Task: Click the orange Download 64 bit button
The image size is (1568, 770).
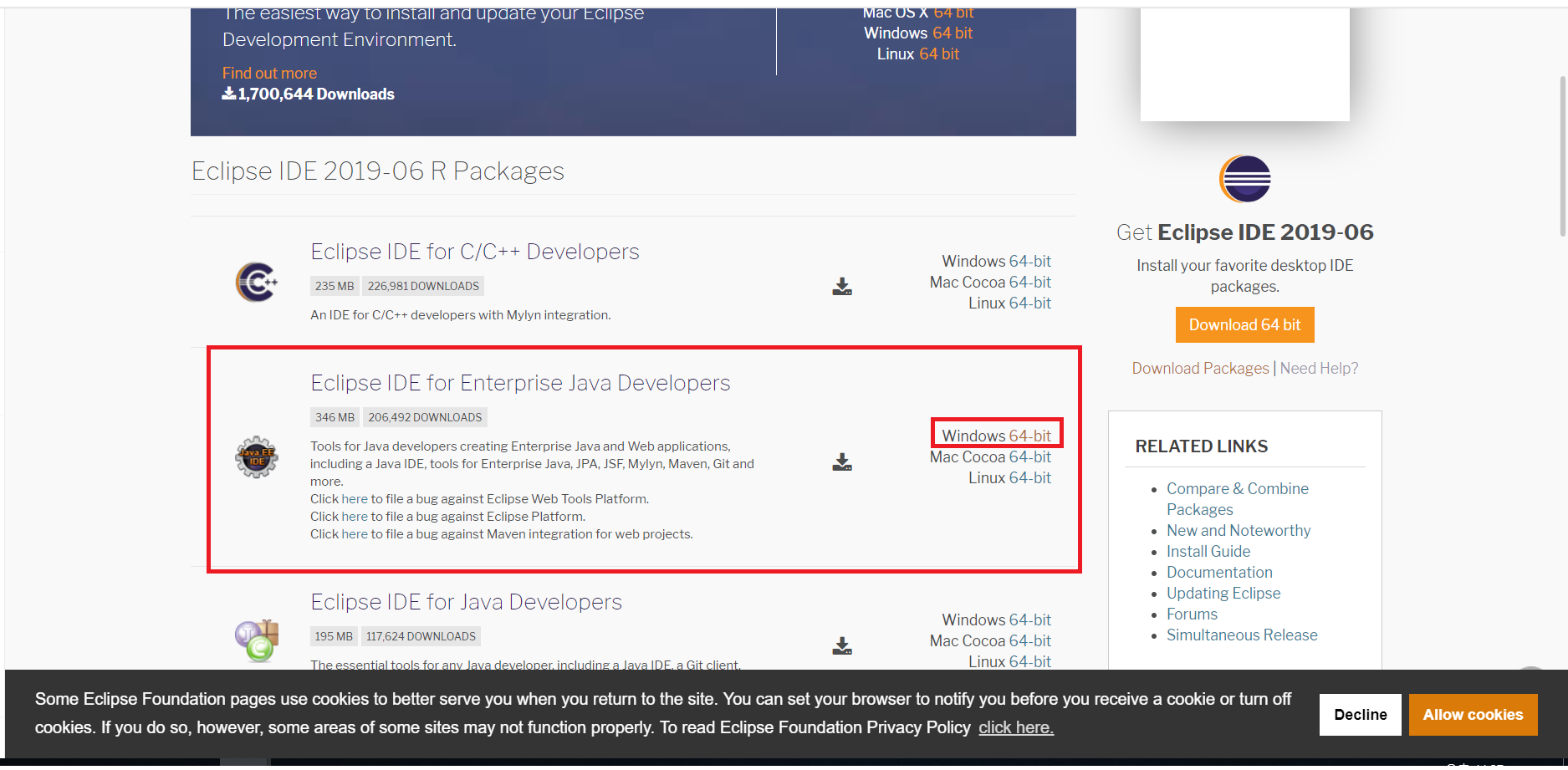Action: pos(1244,324)
